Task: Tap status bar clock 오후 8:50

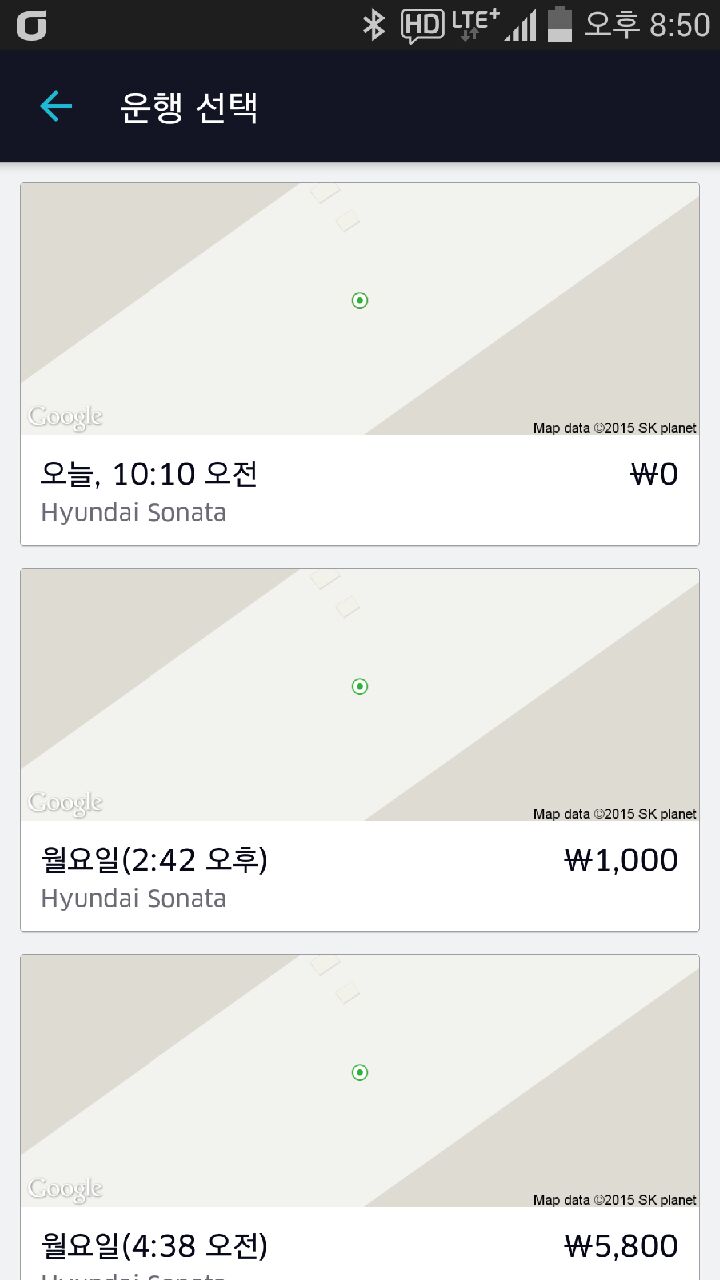Action: 646,24
